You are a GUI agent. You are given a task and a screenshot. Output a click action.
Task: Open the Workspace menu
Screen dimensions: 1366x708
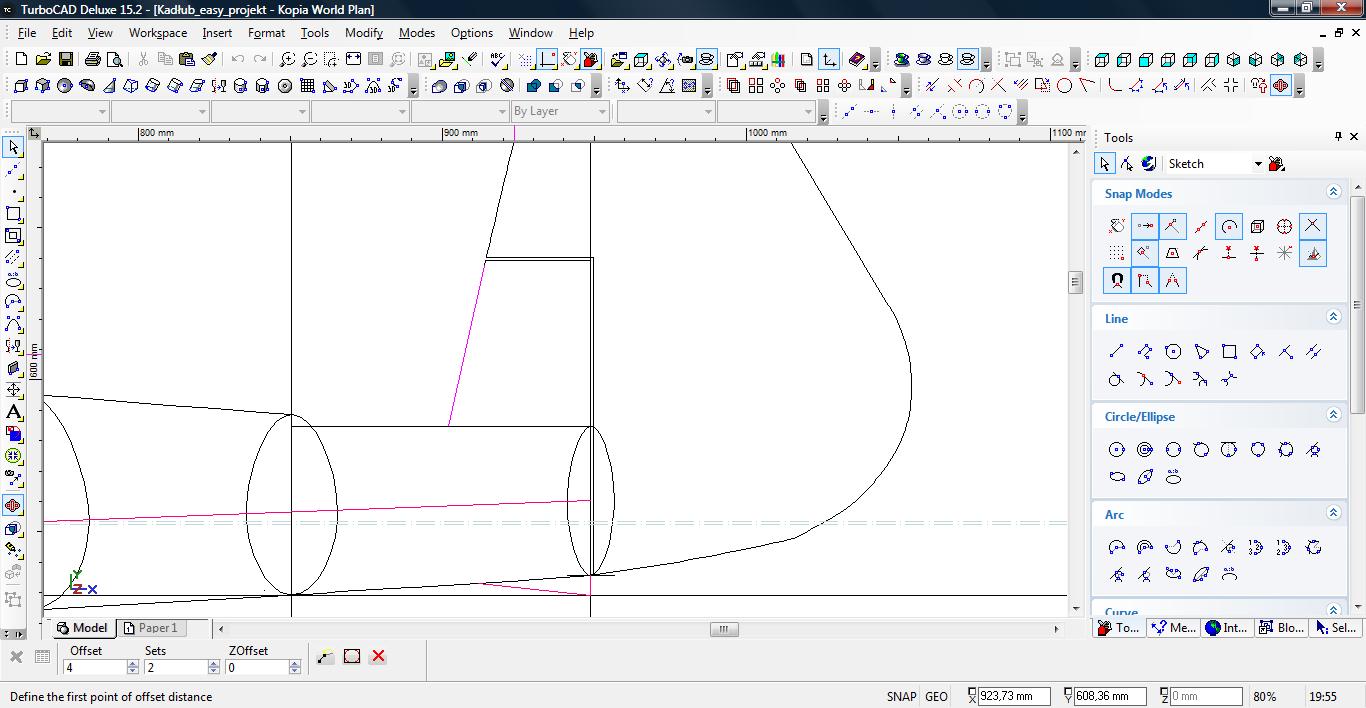[x=157, y=33]
